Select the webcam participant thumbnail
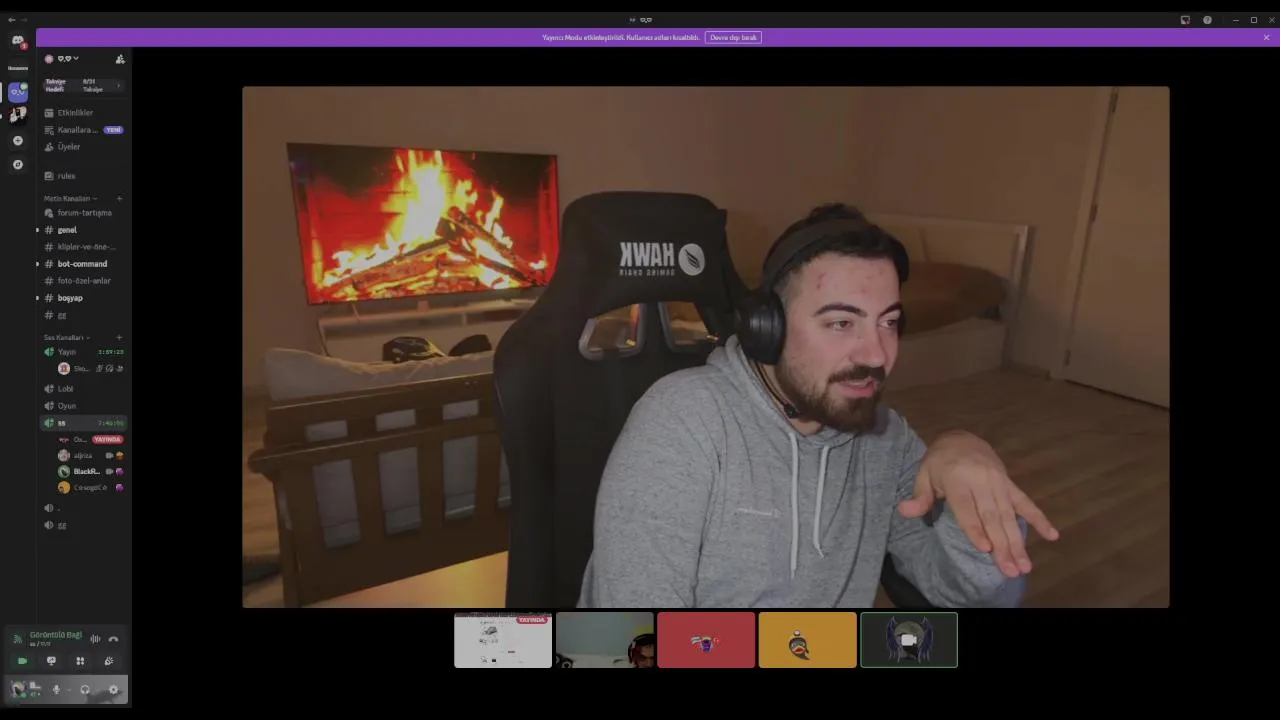1280x720 pixels. point(605,640)
